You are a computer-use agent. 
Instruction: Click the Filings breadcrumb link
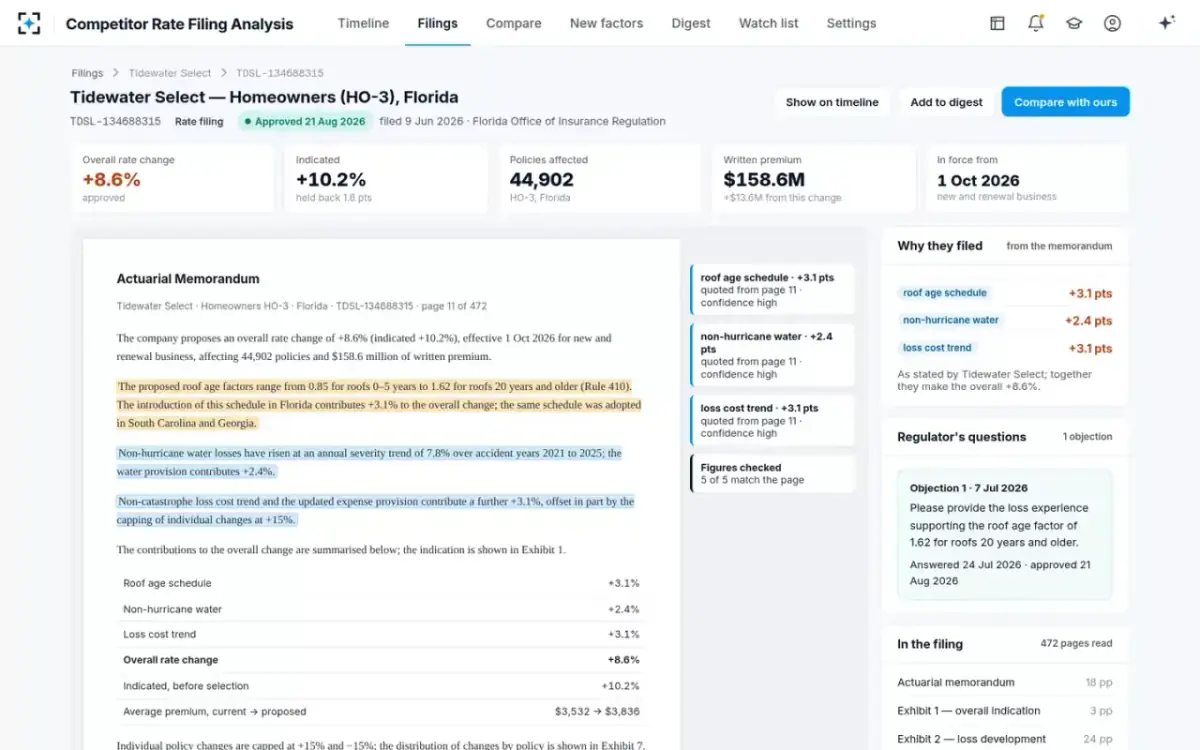click(x=87, y=73)
